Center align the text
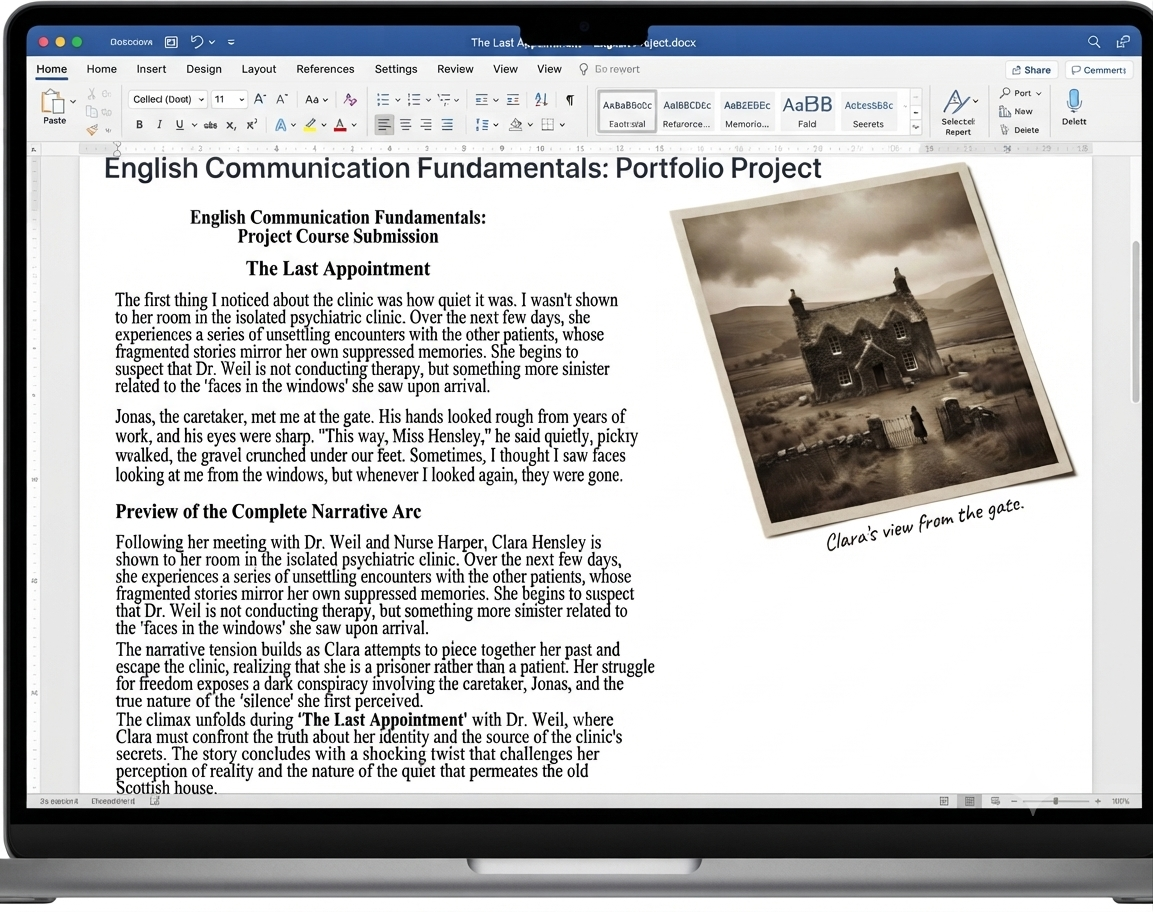This screenshot has width=1153, height=912. (x=405, y=125)
